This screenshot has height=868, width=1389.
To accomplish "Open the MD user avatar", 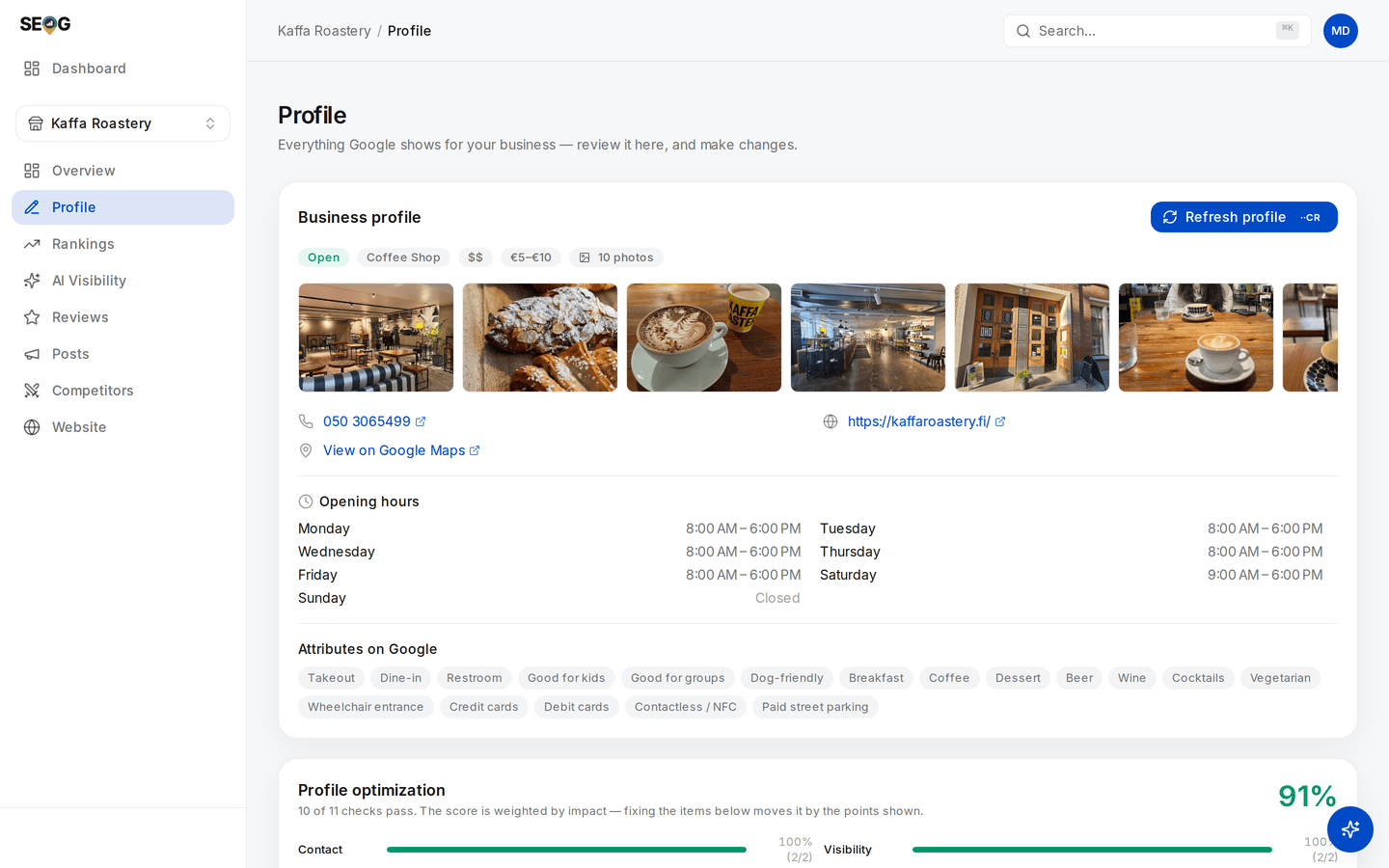I will (x=1341, y=31).
